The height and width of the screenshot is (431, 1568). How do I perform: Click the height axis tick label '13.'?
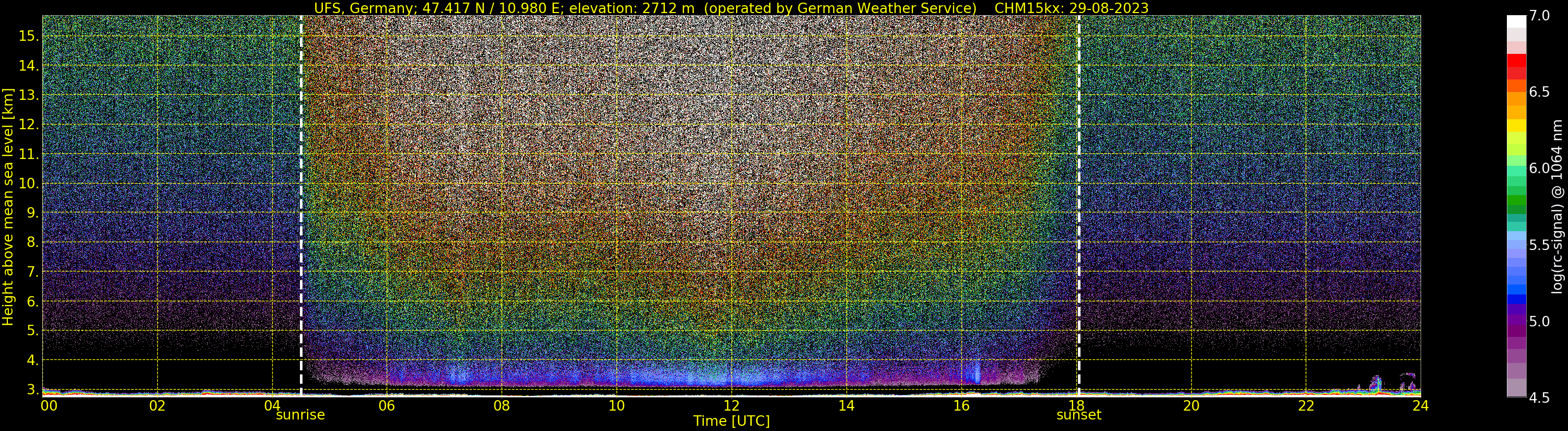pyautogui.click(x=29, y=95)
